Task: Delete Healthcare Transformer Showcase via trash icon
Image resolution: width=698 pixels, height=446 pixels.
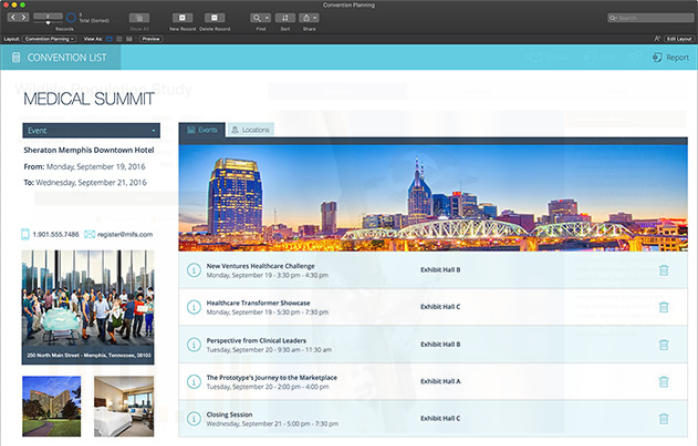Action: click(x=664, y=307)
